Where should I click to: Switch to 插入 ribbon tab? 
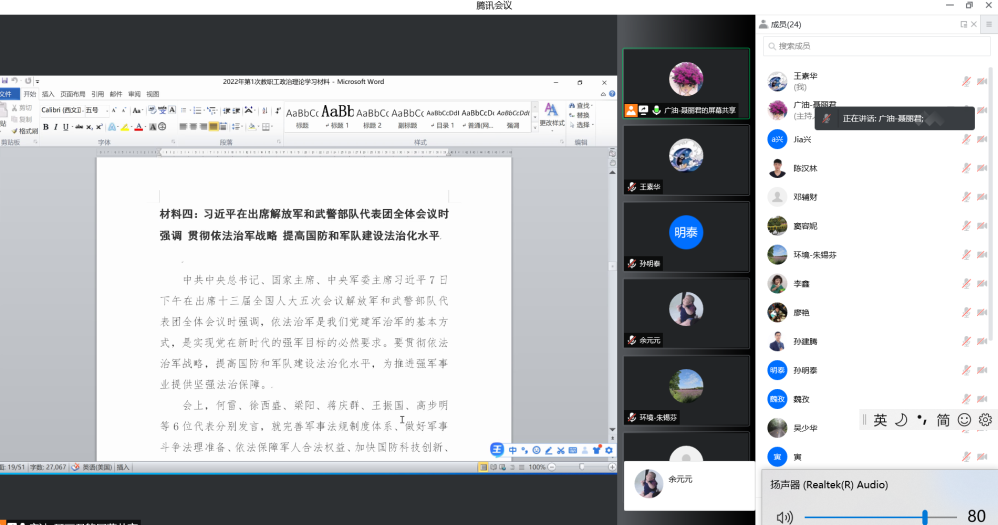48,94
